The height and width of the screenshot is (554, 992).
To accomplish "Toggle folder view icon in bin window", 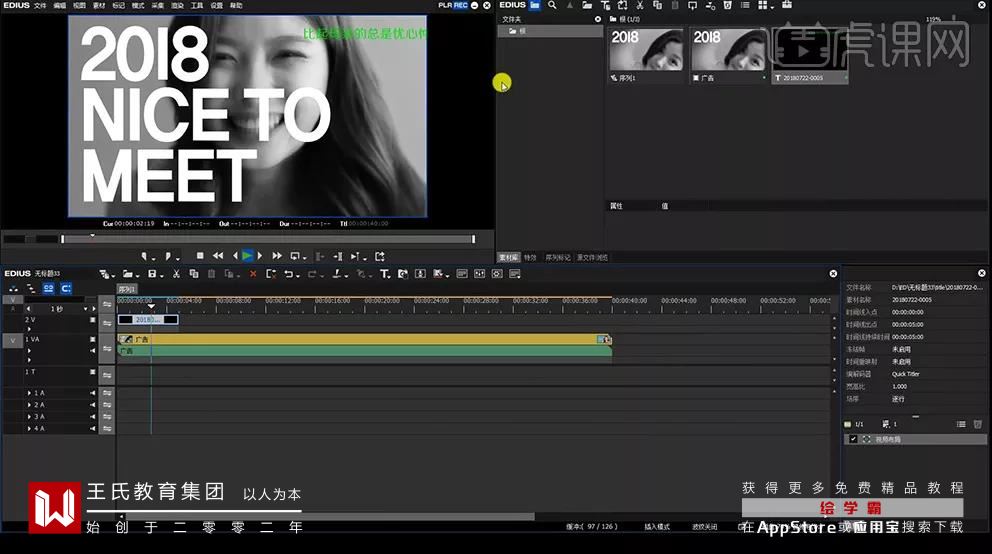I will pyautogui.click(x=535, y=5).
